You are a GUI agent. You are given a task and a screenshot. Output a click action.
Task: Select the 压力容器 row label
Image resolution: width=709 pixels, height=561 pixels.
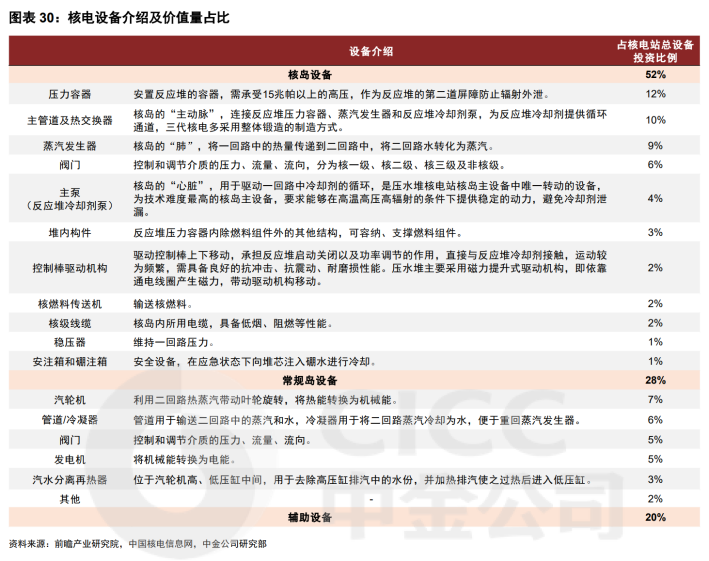pos(70,94)
